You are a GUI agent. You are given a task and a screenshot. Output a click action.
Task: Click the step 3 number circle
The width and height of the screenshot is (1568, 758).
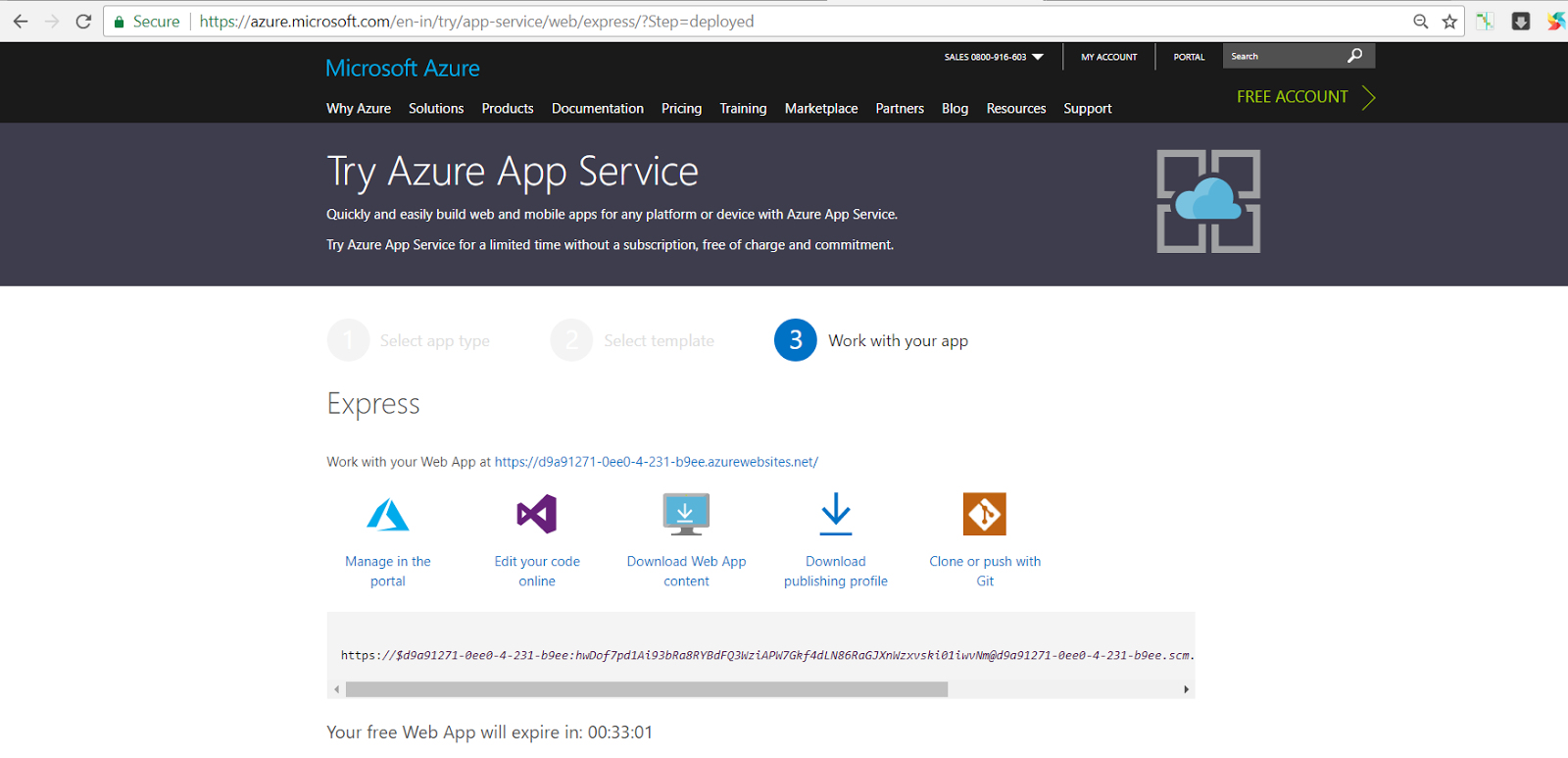(x=796, y=340)
